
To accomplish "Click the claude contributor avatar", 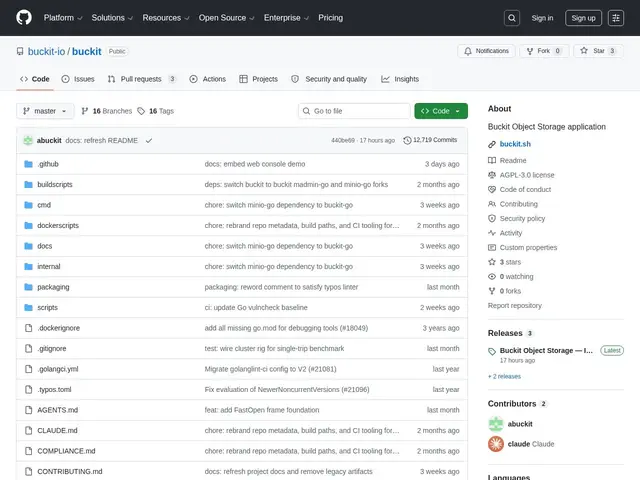I will click(x=496, y=444).
